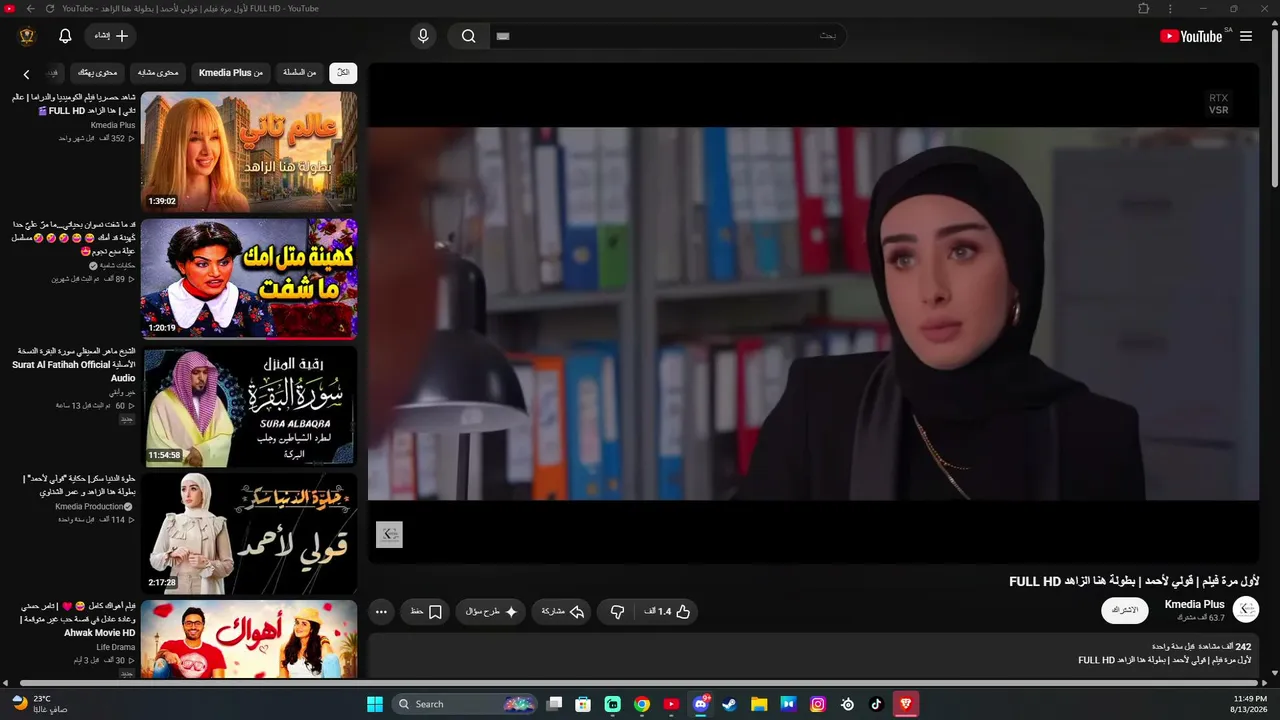Viewport: 1280px width, 720px height.
Task: Click the video title ending FULL HD
Action: pyautogui.click(x=1134, y=581)
